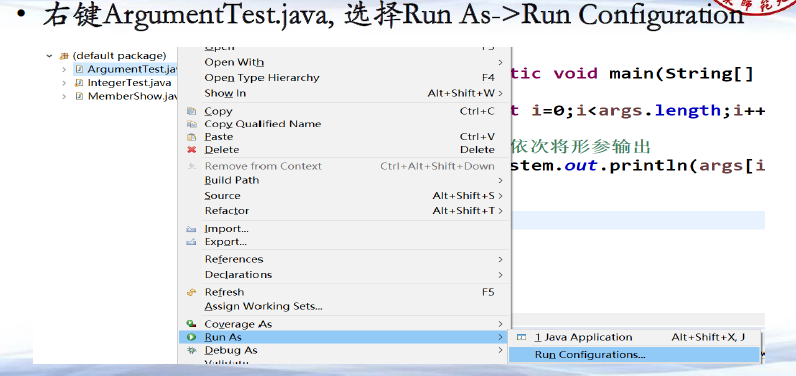Select MemberShow.java in package tree

[132, 96]
